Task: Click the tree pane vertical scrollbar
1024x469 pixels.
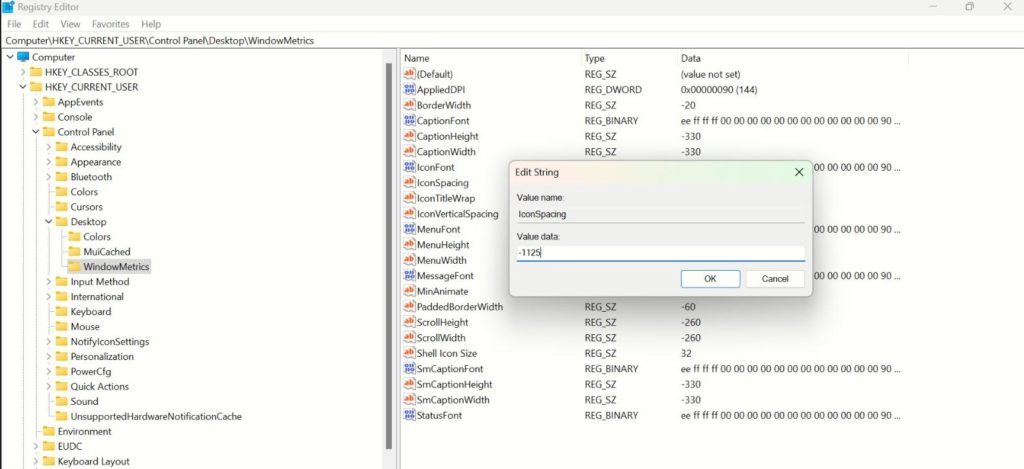Action: (x=389, y=250)
